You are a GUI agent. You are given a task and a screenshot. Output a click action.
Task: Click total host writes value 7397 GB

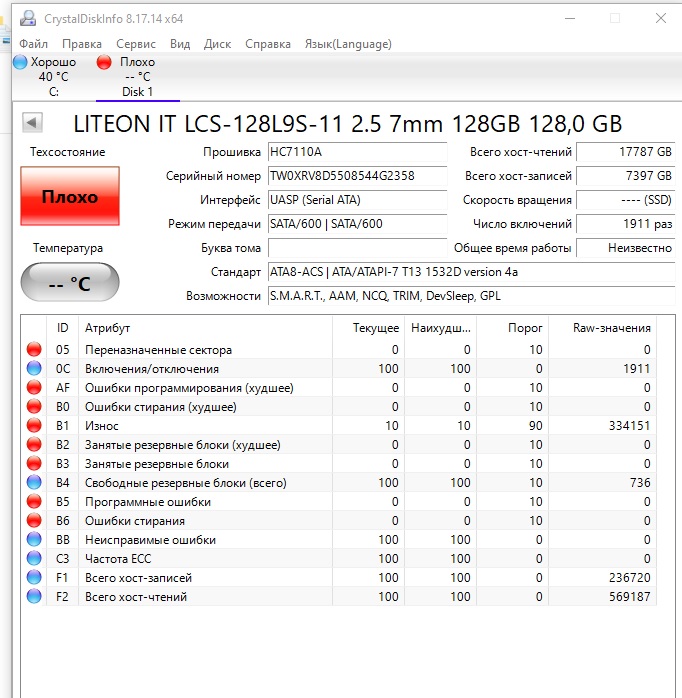pyautogui.click(x=625, y=176)
